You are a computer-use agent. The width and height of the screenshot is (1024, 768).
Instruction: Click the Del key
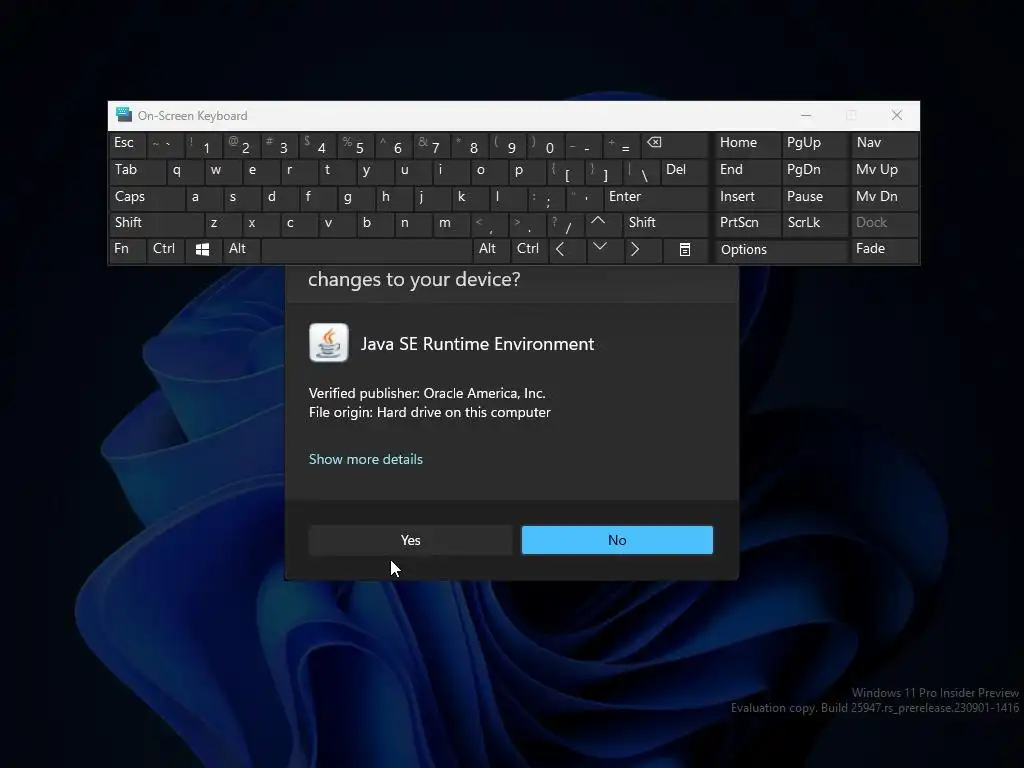[685, 171]
